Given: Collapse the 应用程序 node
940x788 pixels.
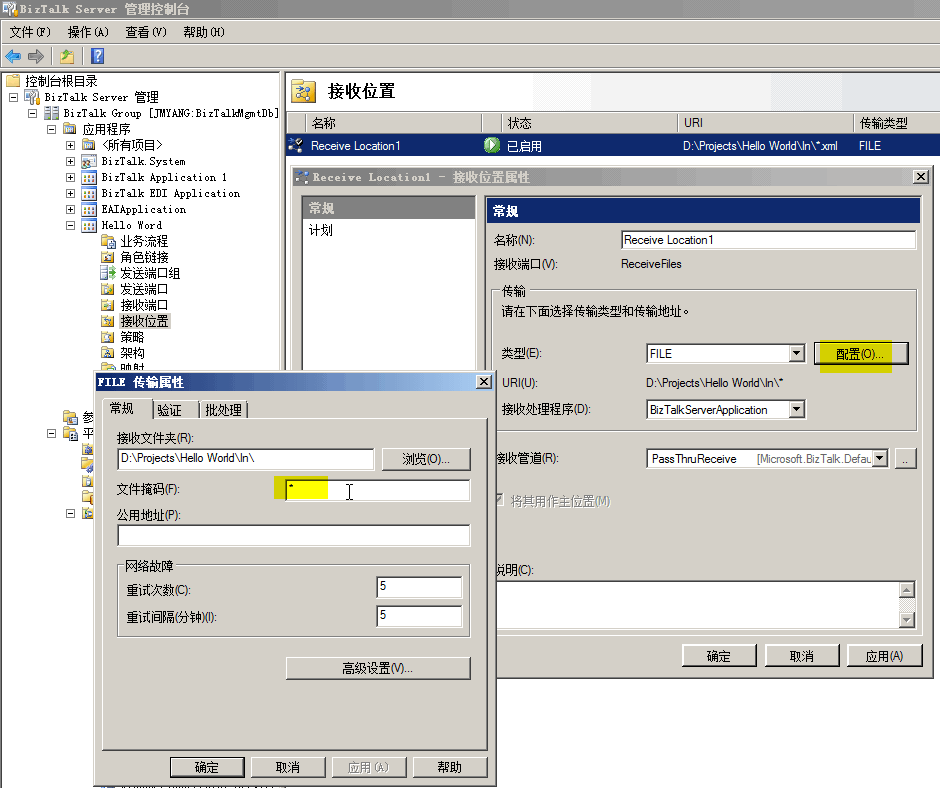Looking at the screenshot, I should tap(52, 129).
